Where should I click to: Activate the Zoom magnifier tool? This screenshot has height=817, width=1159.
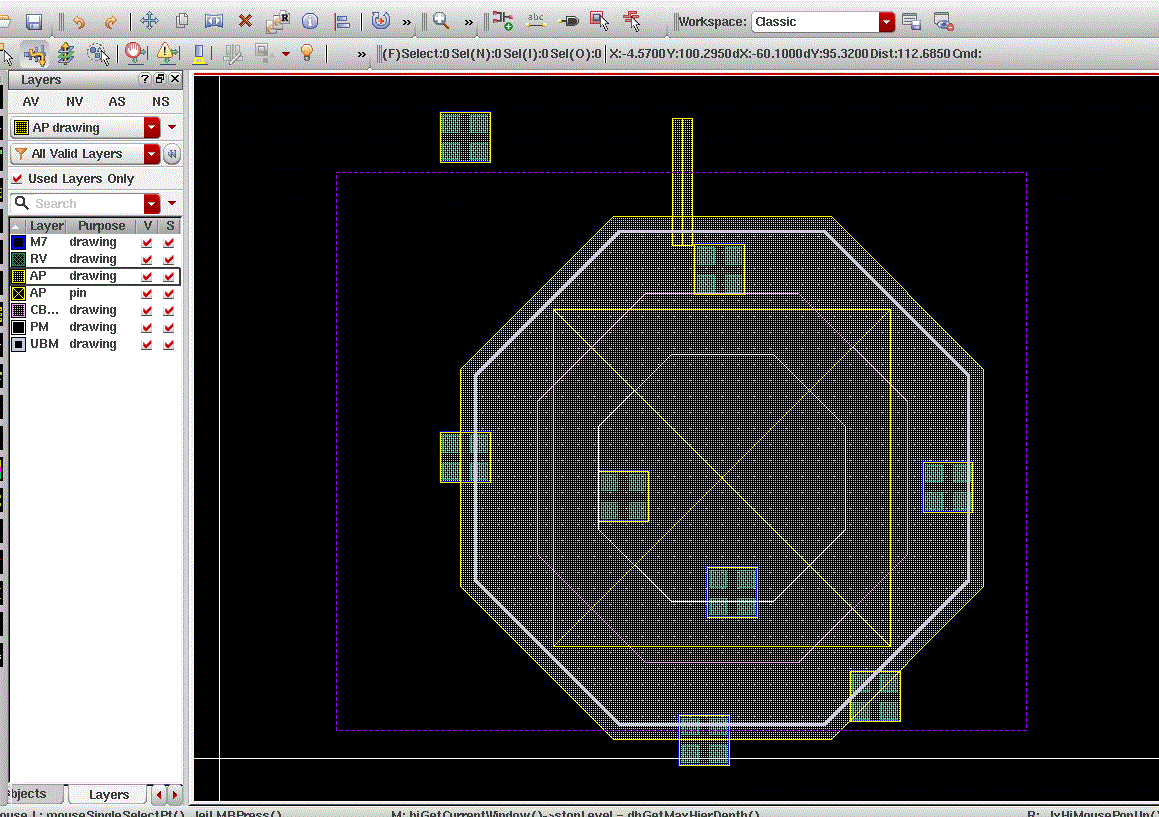pyautogui.click(x=441, y=21)
